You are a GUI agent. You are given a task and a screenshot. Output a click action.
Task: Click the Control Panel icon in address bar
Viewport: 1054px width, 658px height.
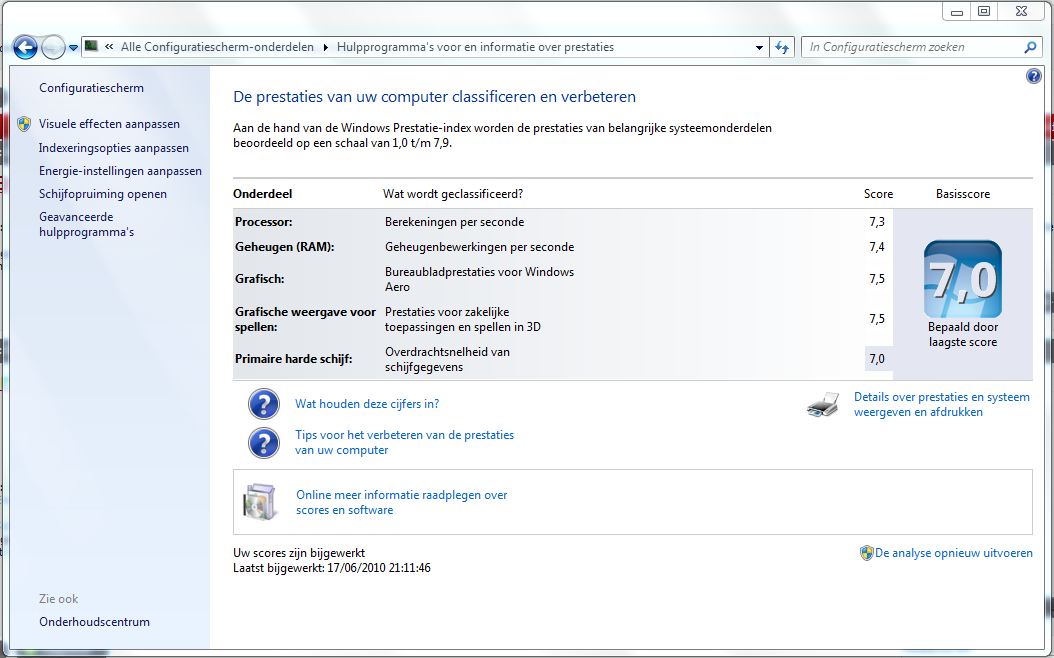point(91,46)
